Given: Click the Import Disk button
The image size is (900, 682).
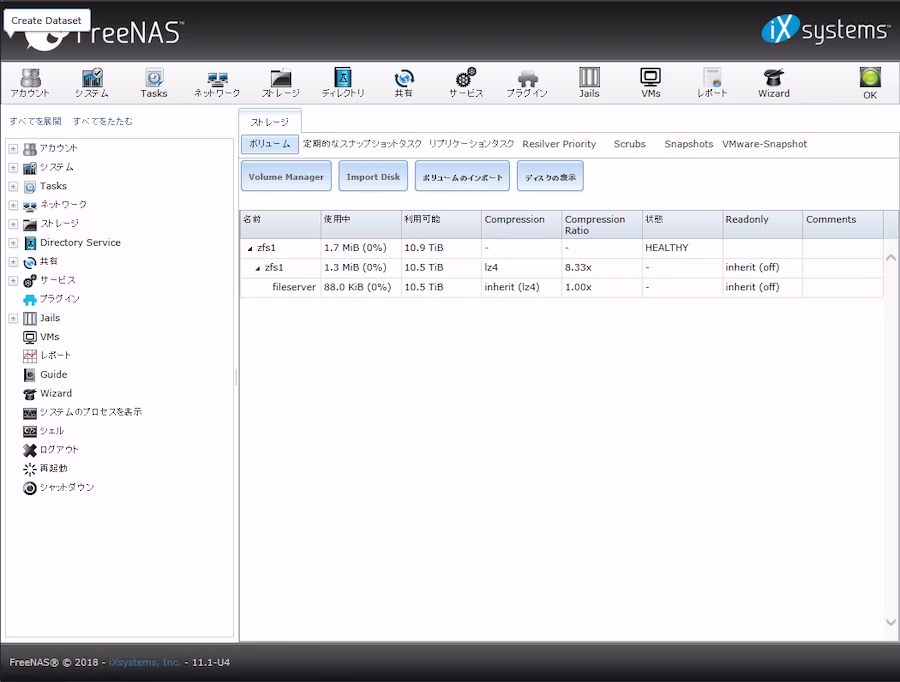Looking at the screenshot, I should point(373,177).
